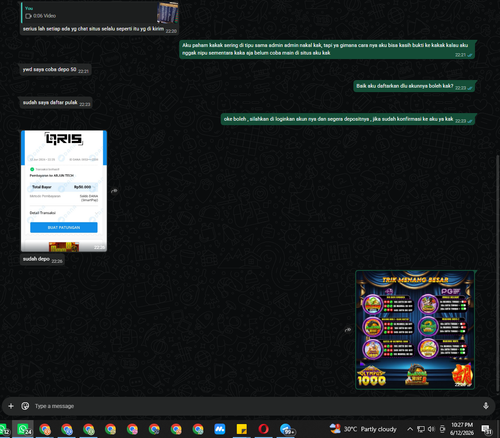Open the notification center icon
Image resolution: width=500 pixels, height=438 pixels.
486,429
